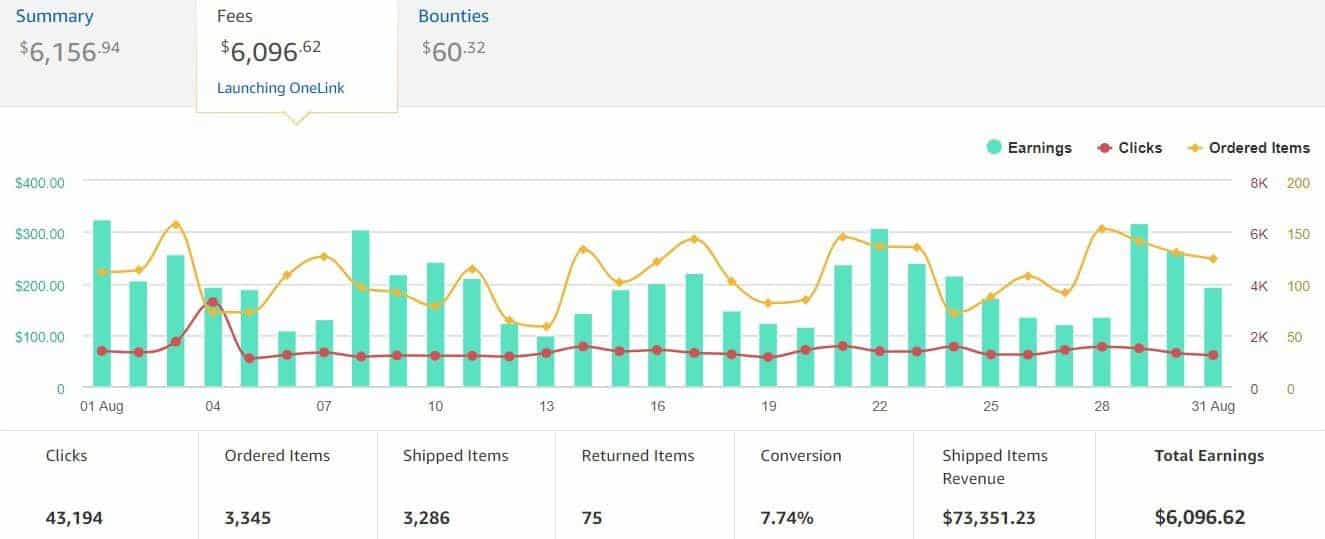Open the Launching OneLink link

281,88
